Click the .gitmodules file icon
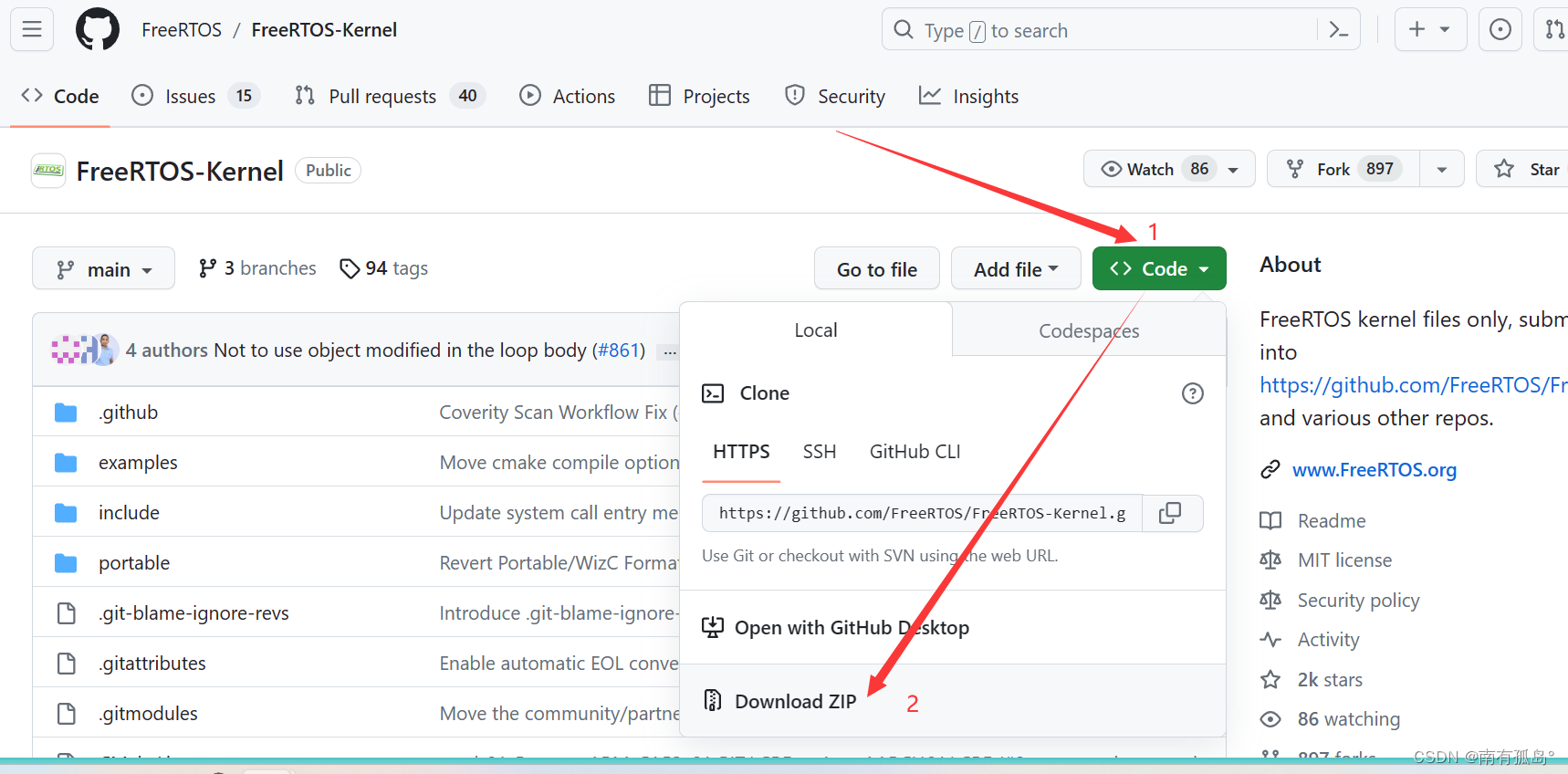The image size is (1568, 774). pos(66,714)
